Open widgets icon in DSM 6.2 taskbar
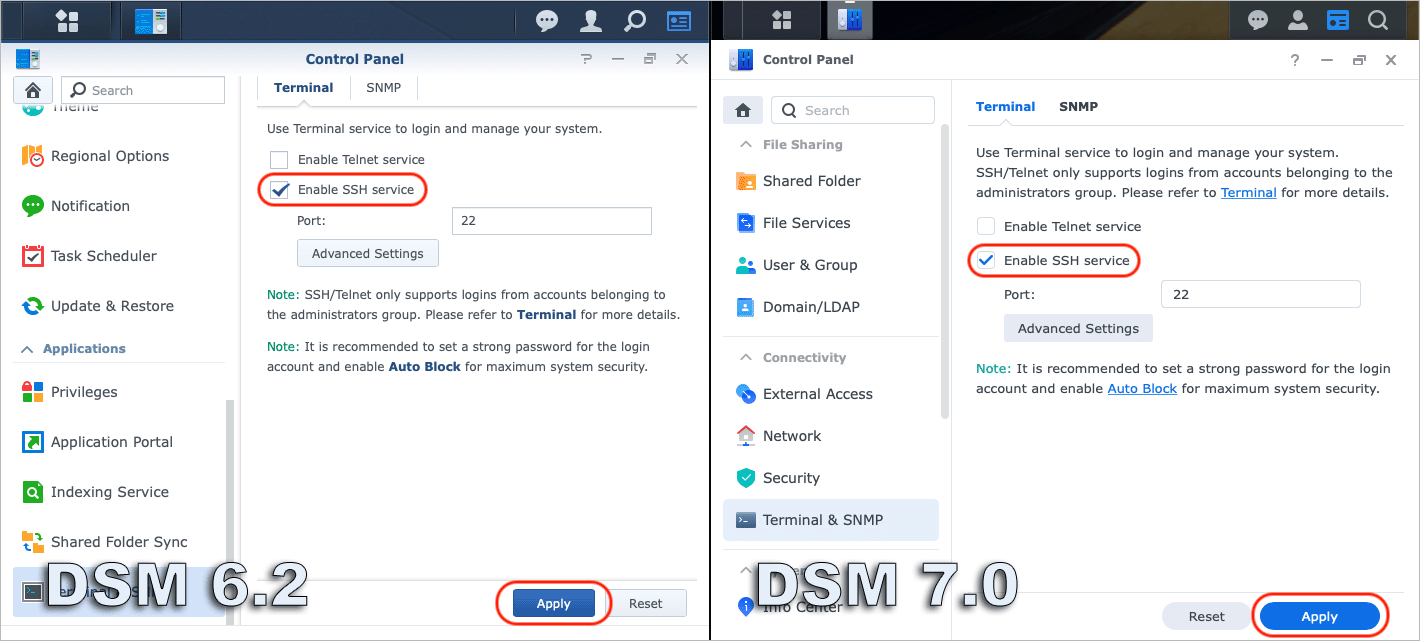 coord(679,20)
